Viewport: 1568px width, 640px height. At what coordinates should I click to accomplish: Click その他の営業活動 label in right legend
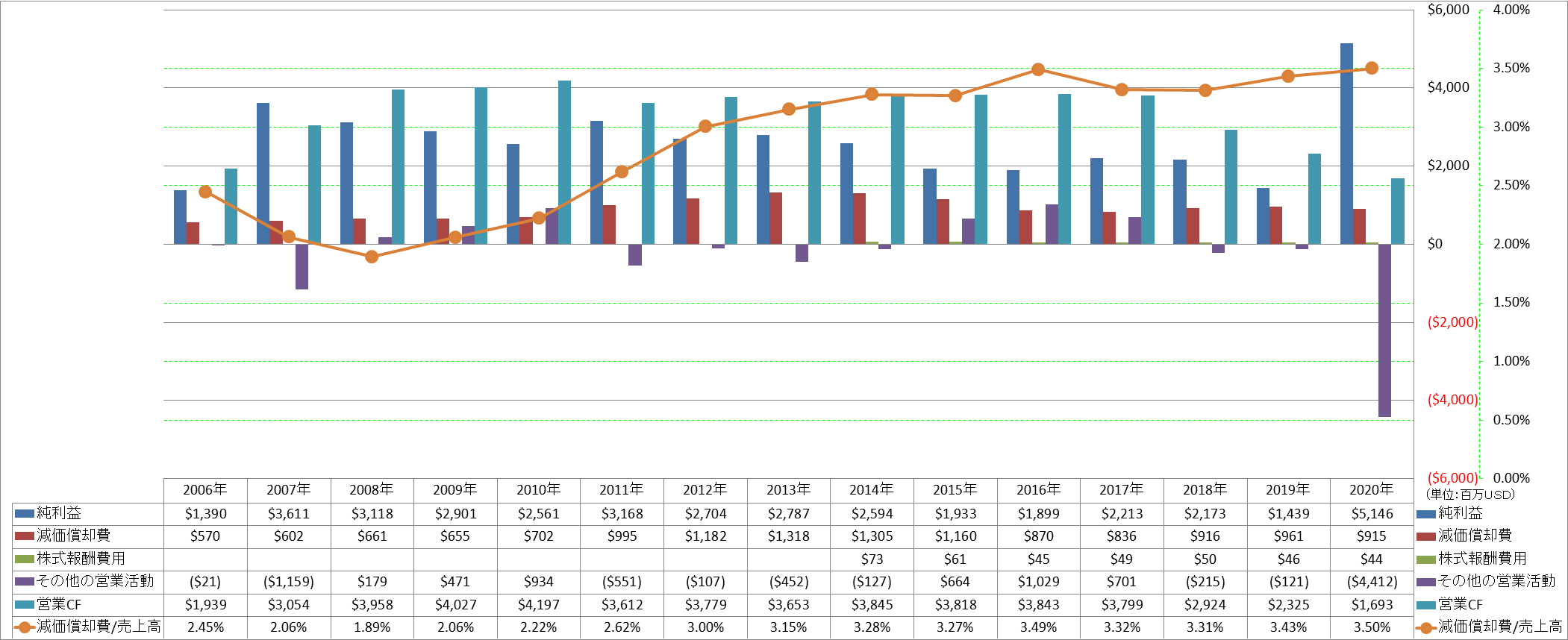click(x=1496, y=581)
